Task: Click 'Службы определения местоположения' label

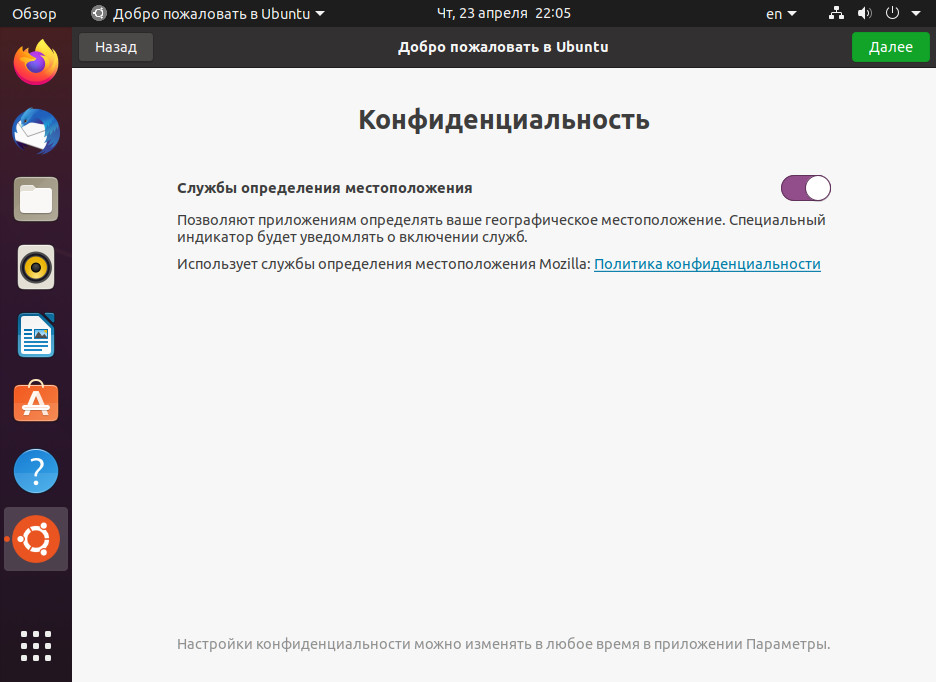Action: (x=325, y=188)
